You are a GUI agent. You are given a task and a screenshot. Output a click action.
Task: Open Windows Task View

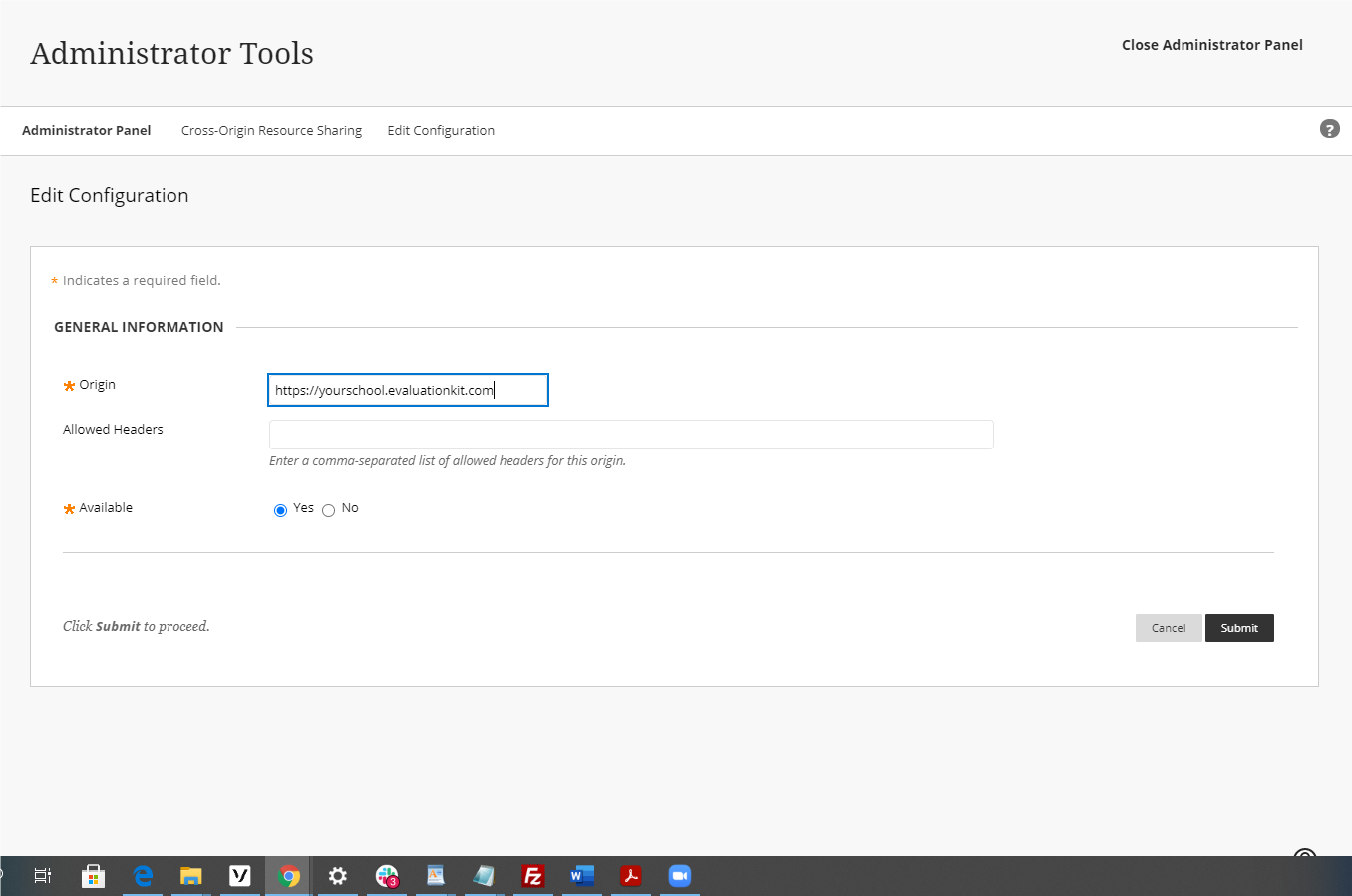[x=42, y=876]
